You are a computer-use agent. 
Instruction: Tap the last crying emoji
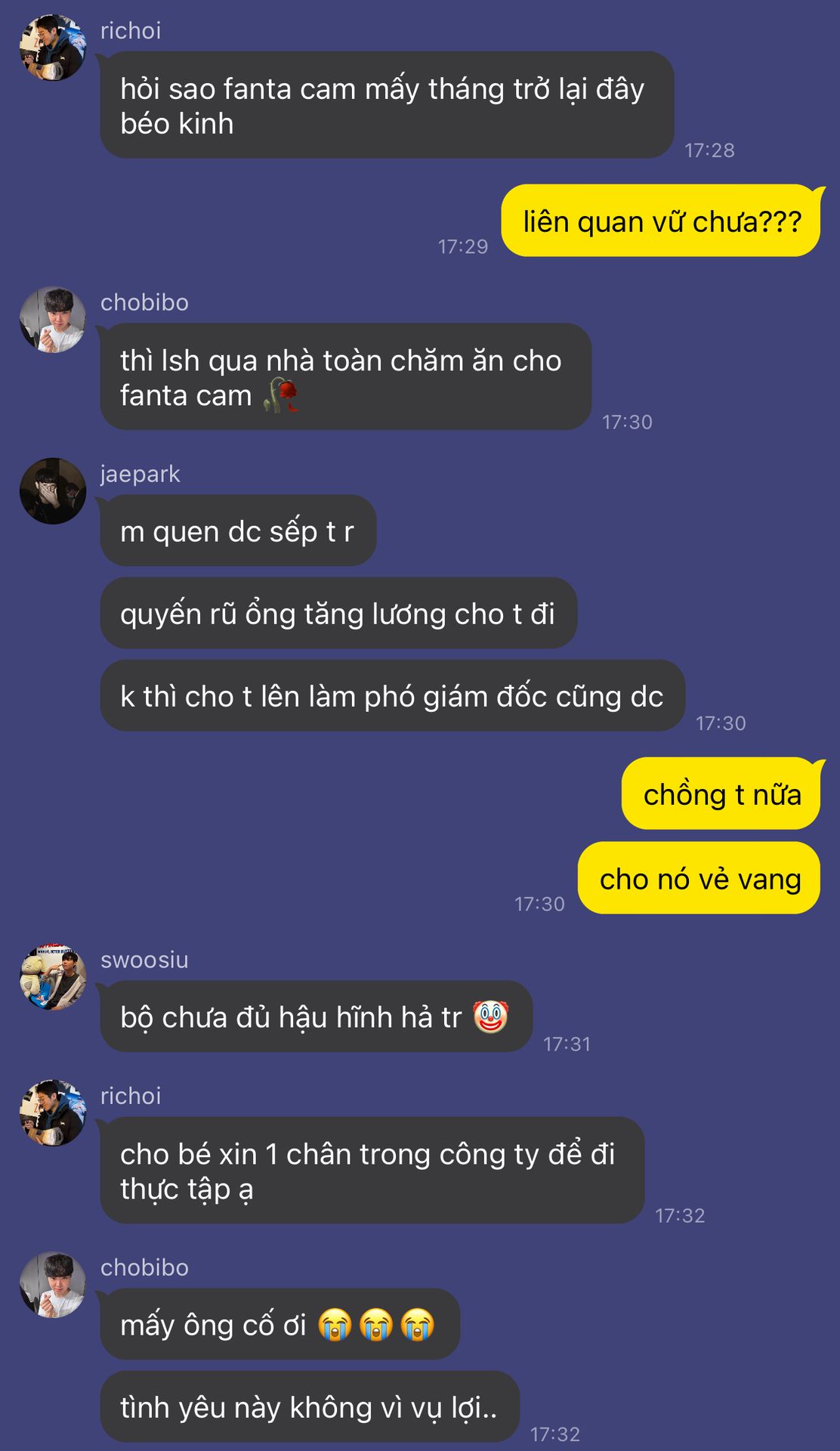click(x=417, y=1325)
